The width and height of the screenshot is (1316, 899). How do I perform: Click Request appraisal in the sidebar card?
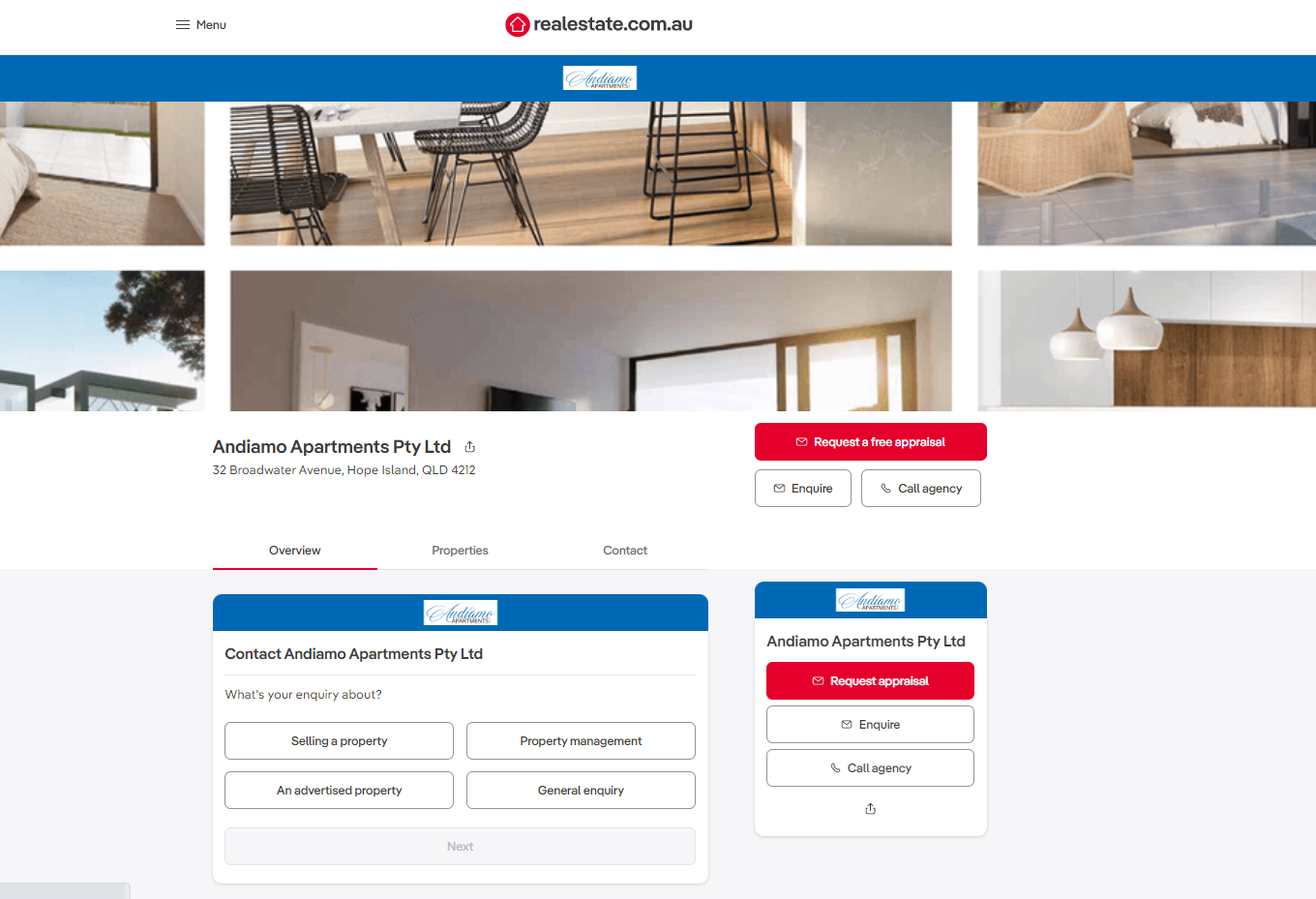(x=870, y=681)
